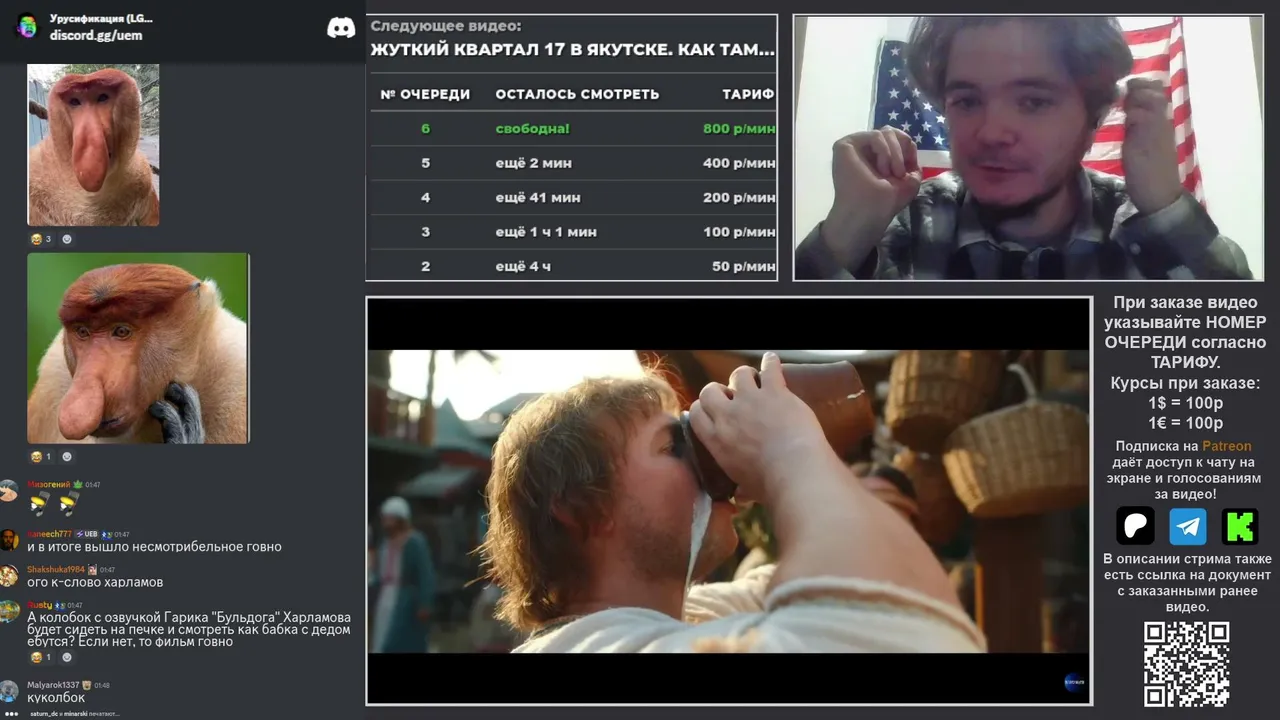Click the UEB tag badge beside Ianeech777
Image resolution: width=1280 pixels, height=720 pixels.
[86, 534]
